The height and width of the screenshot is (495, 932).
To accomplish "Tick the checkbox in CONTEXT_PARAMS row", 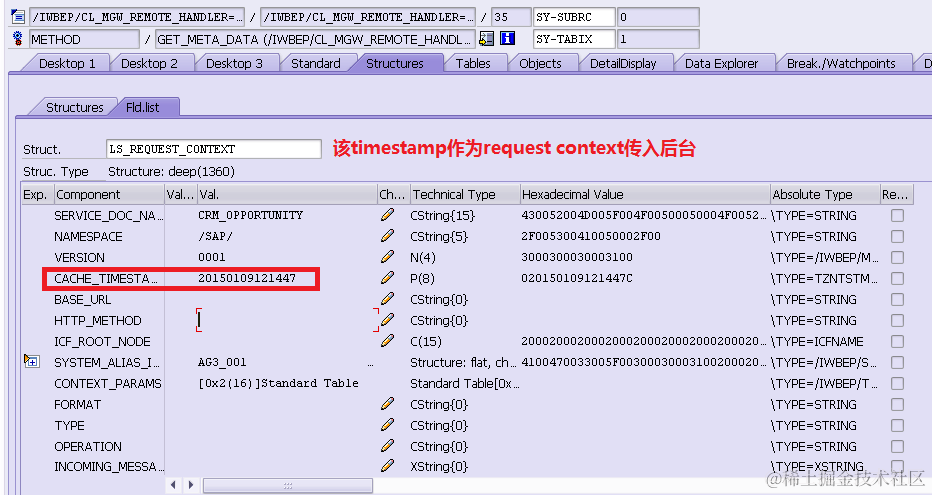I will click(897, 383).
